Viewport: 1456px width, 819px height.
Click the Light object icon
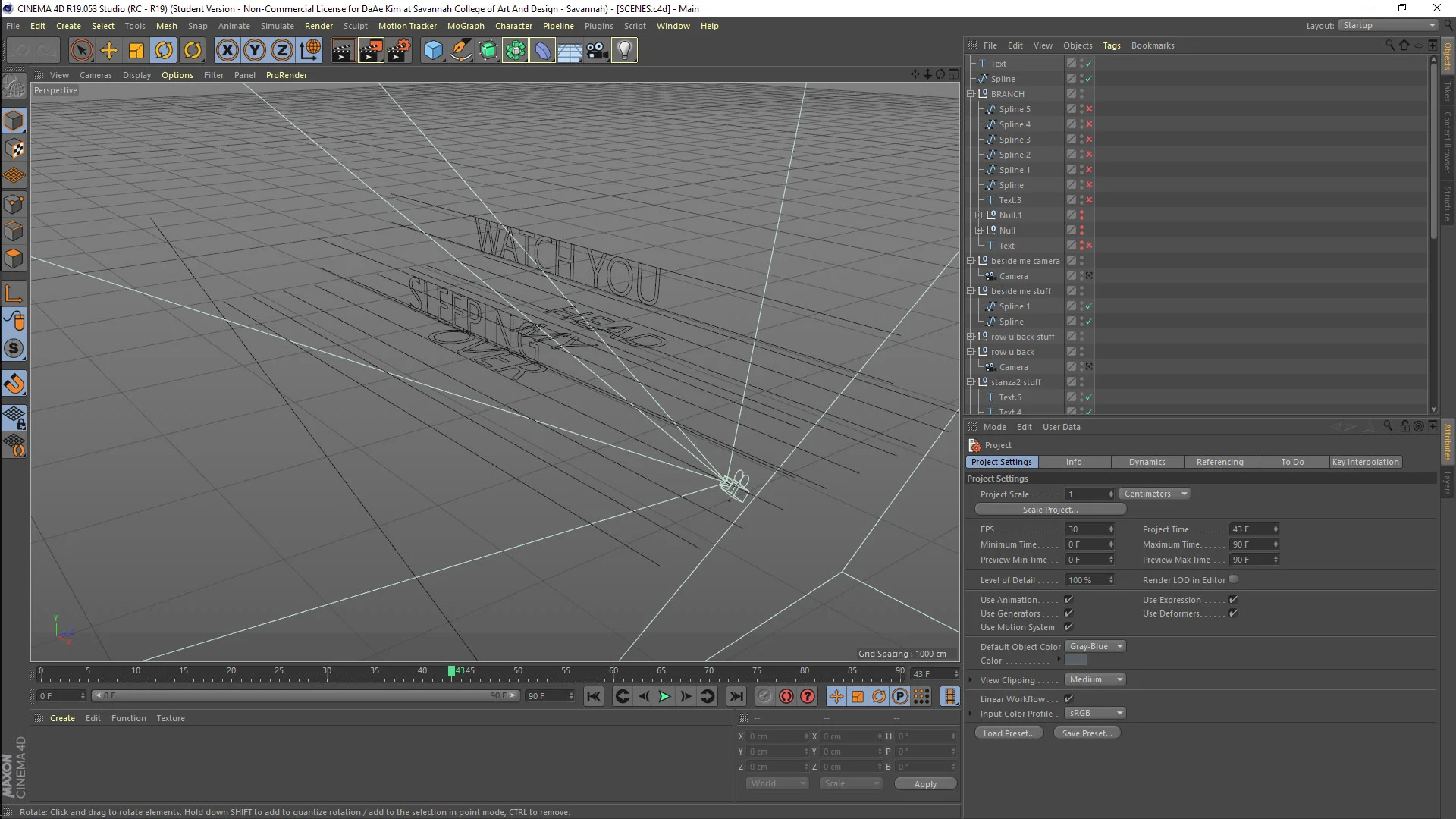pyautogui.click(x=624, y=51)
